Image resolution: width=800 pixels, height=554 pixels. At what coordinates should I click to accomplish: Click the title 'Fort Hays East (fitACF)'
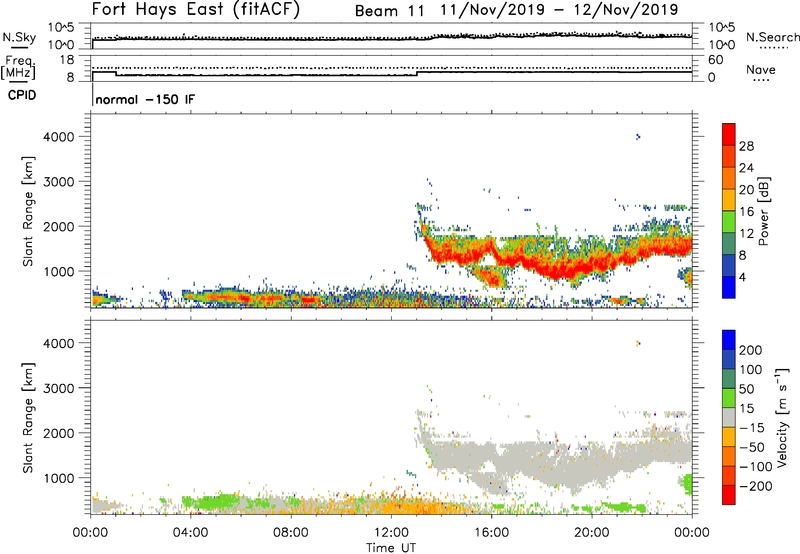196,10
